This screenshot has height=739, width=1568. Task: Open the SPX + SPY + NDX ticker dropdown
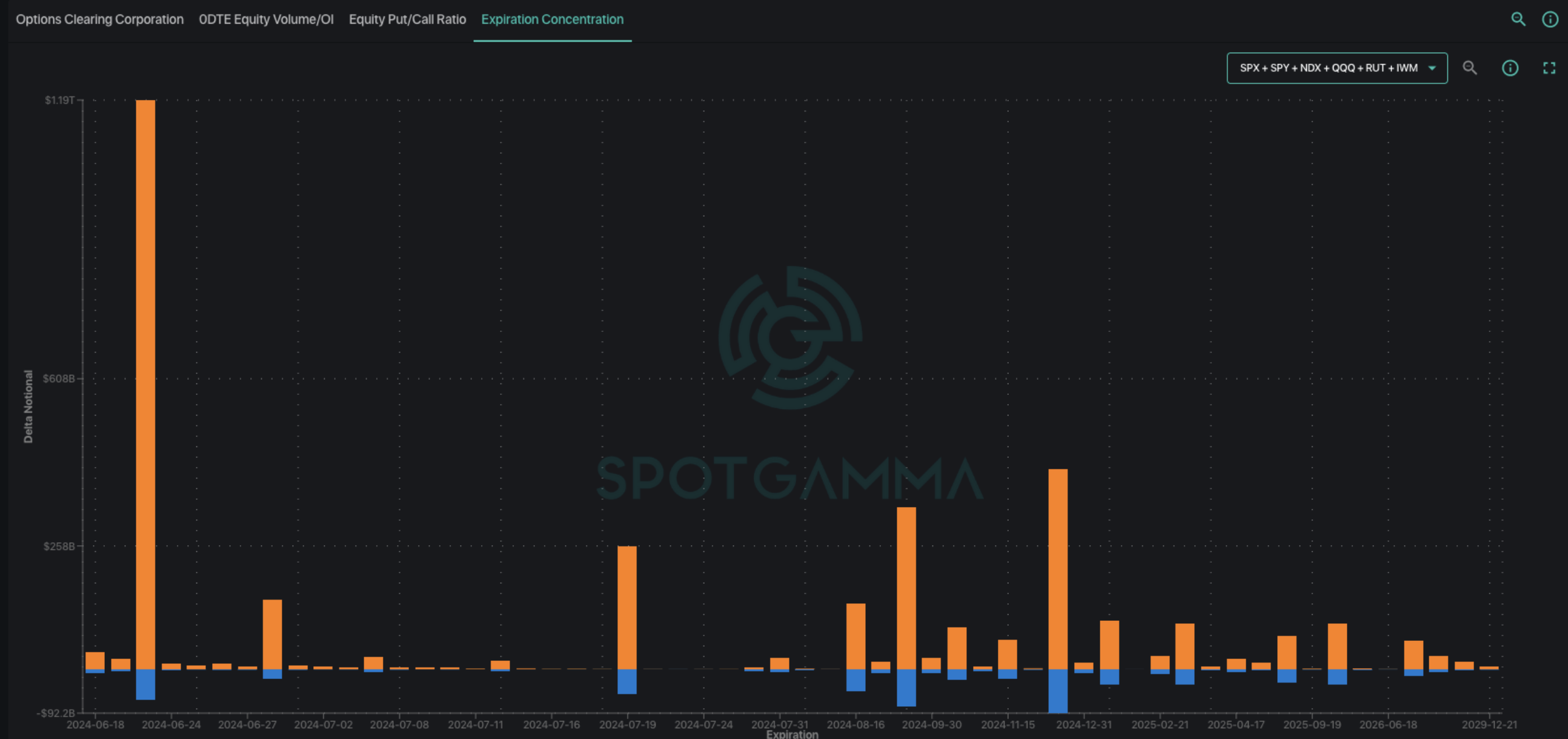[x=1329, y=68]
